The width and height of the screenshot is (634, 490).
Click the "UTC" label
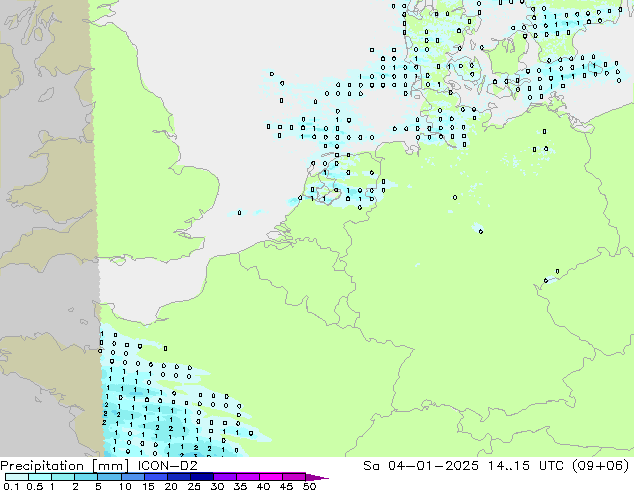pyautogui.click(x=552, y=465)
